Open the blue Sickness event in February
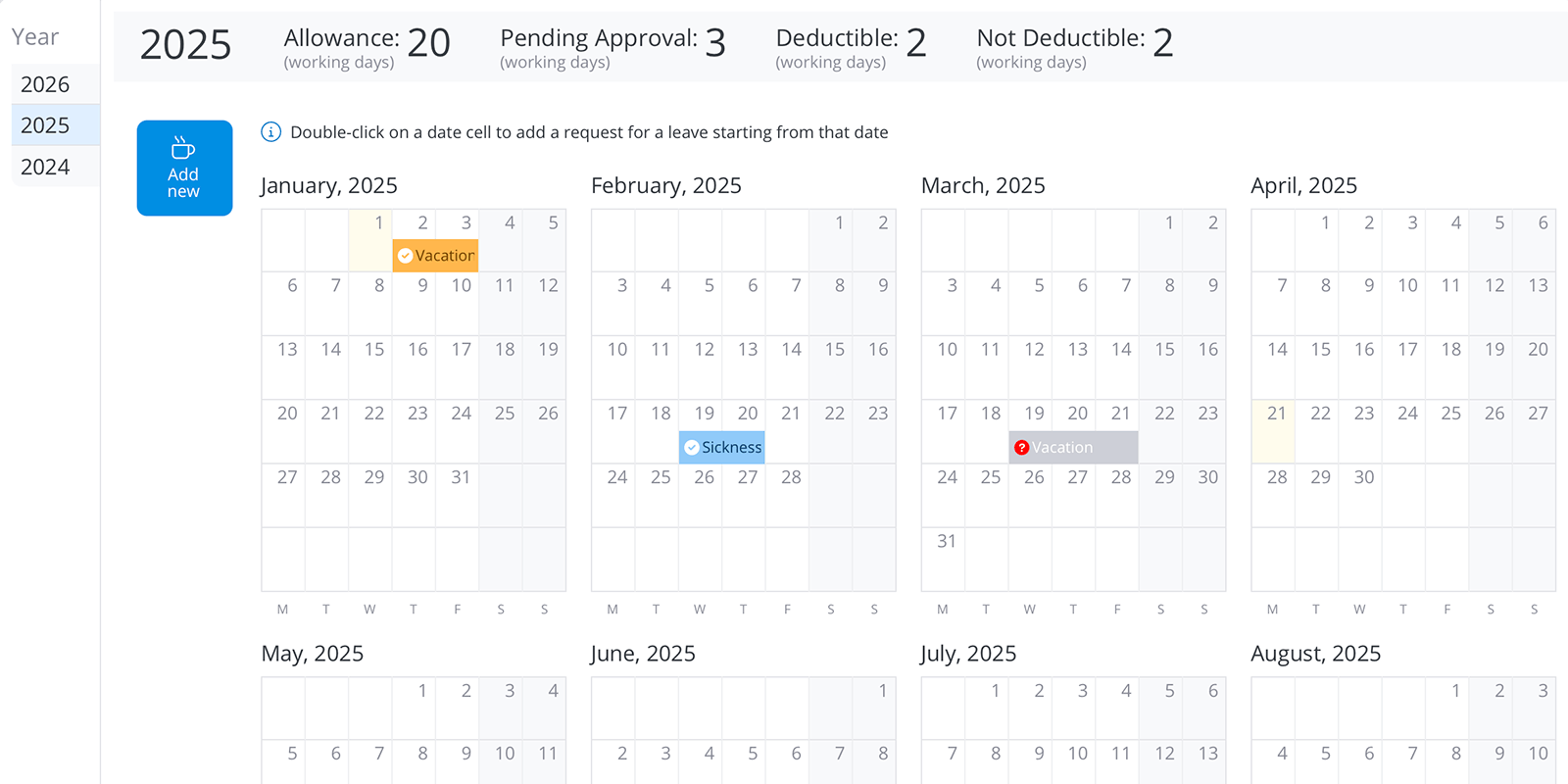1568x784 pixels. tap(730, 448)
